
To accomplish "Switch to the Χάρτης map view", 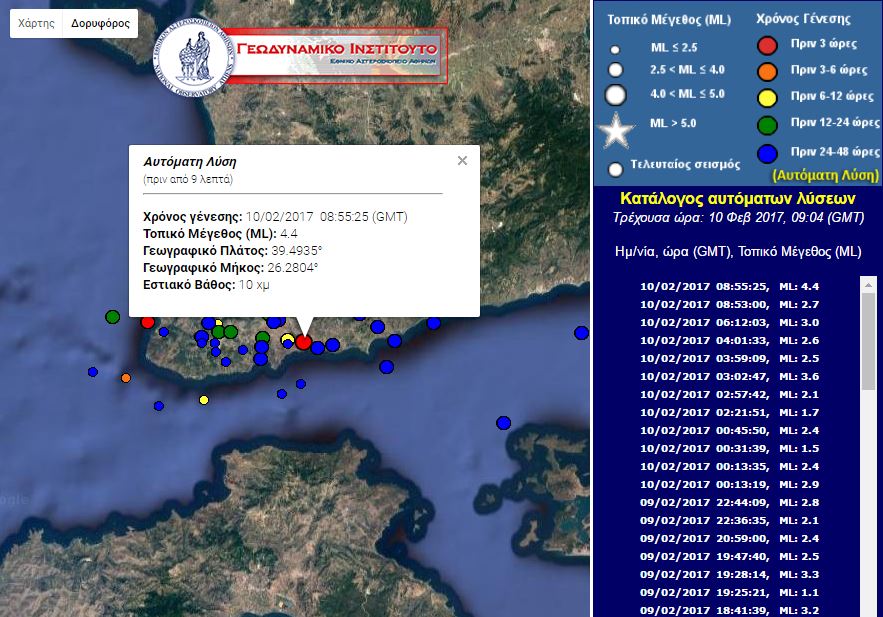I will tap(37, 23).
